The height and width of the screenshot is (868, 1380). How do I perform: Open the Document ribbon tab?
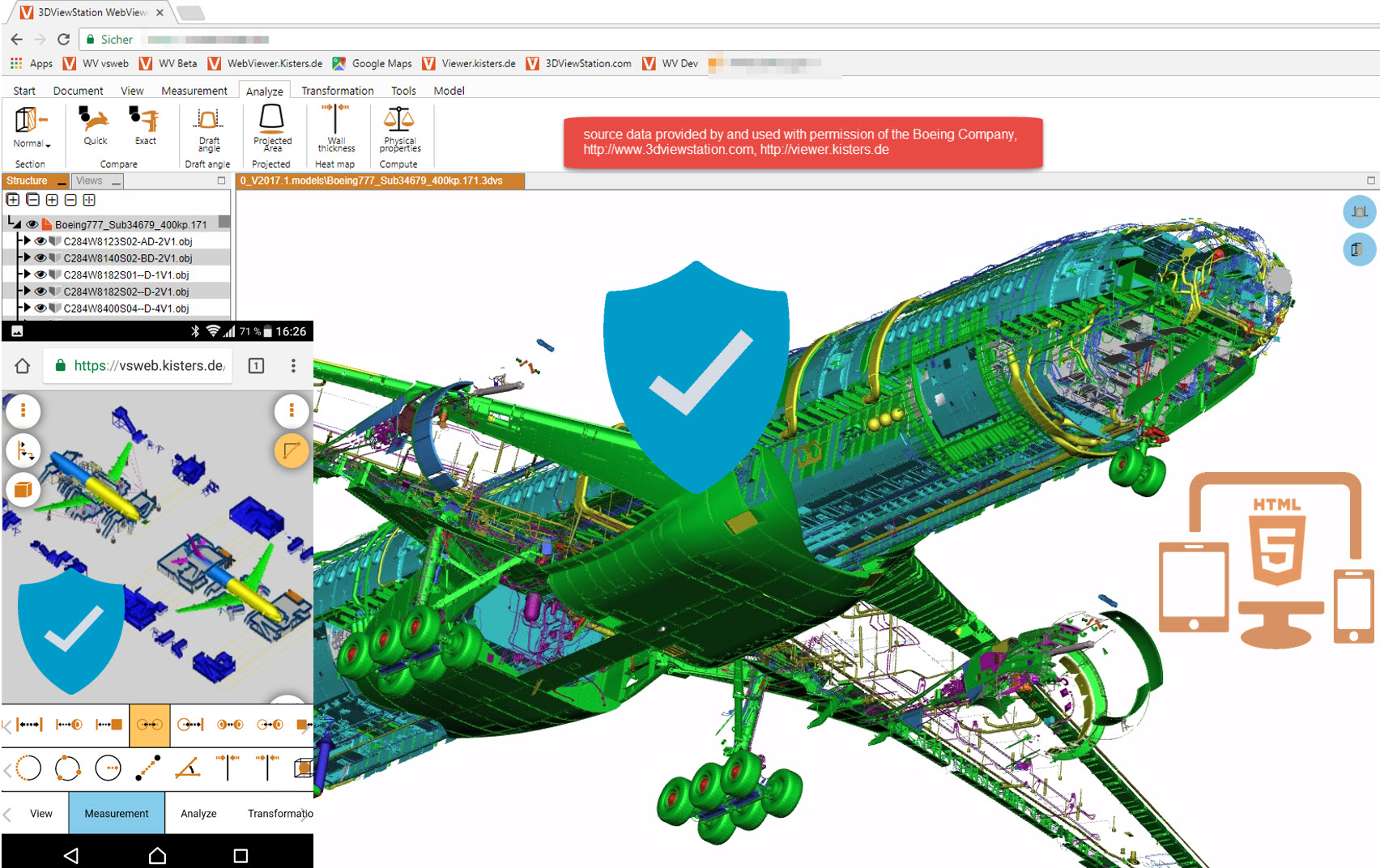point(78,91)
